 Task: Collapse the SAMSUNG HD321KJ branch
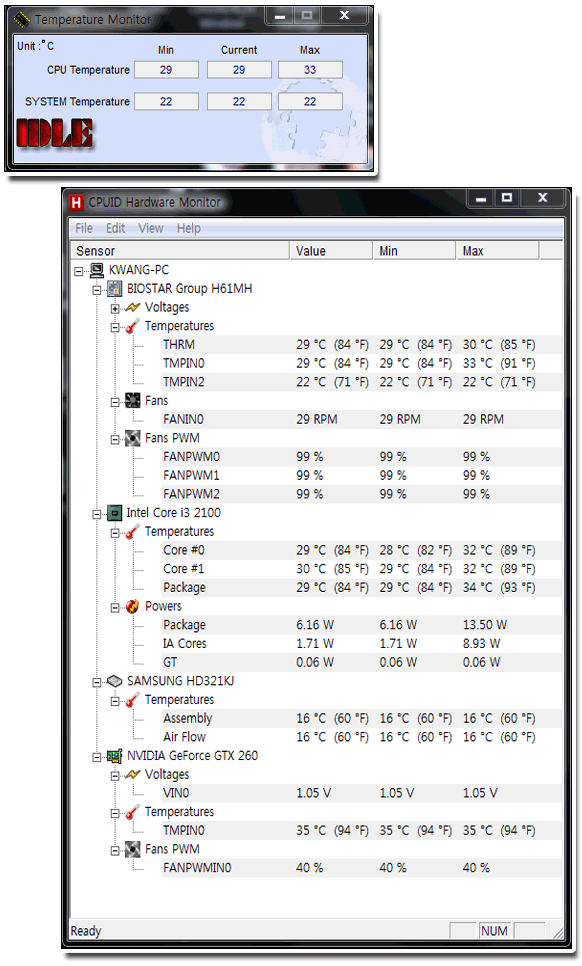[97, 682]
